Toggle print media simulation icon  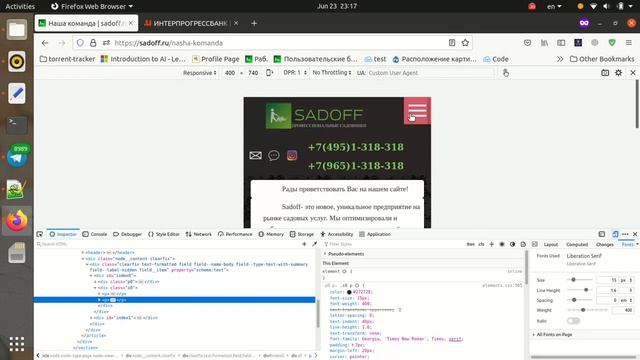click(523, 244)
